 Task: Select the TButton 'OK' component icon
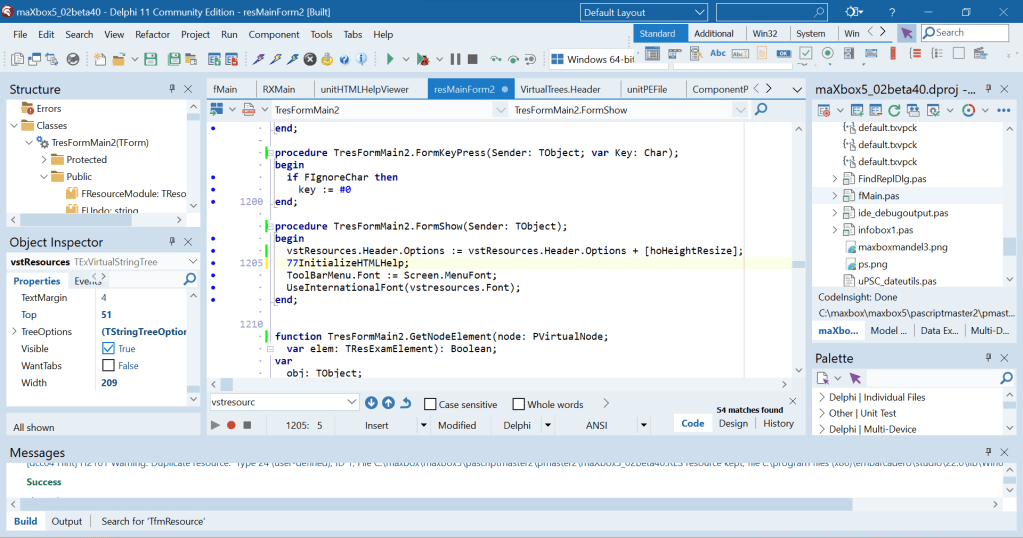(x=784, y=53)
